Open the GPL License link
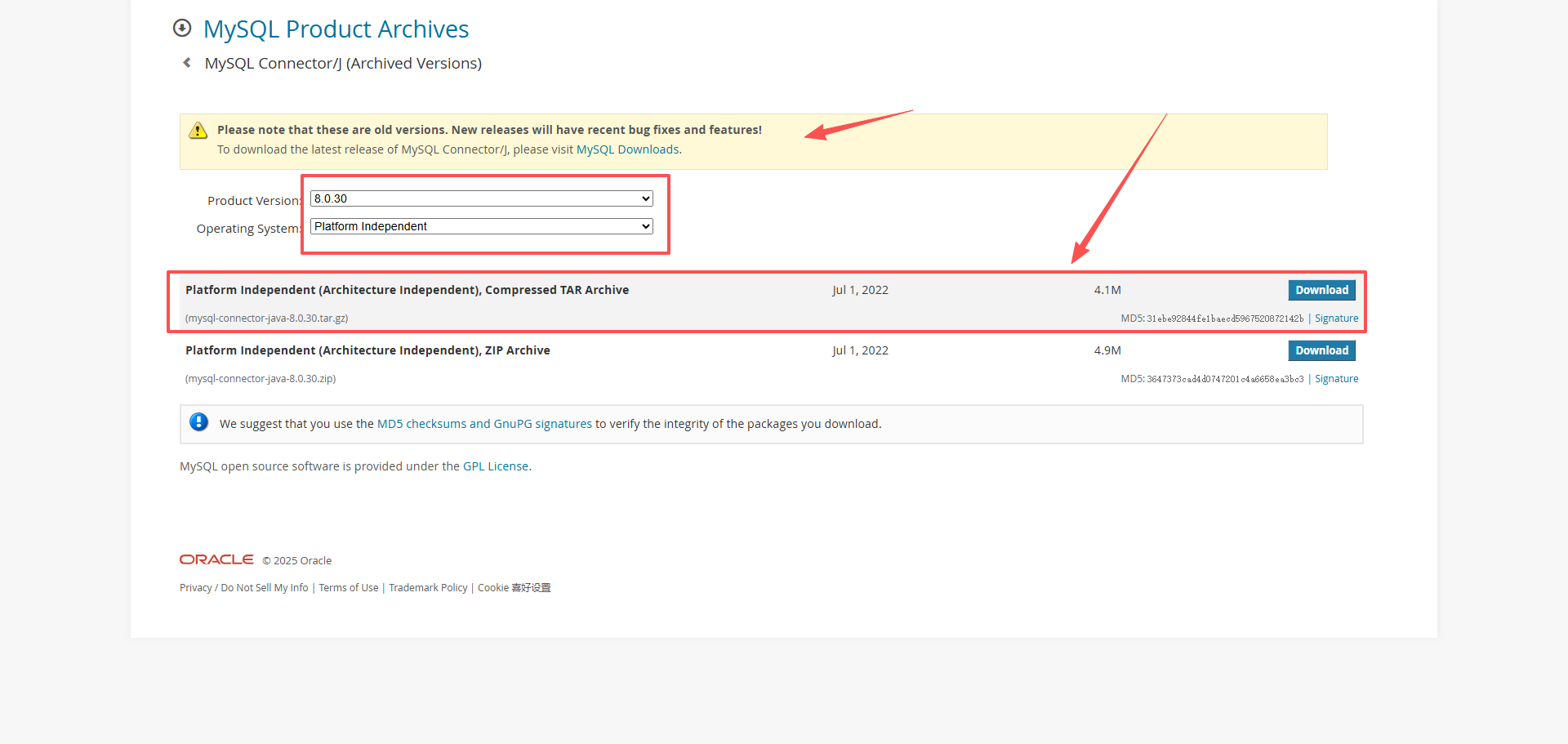Viewport: 1568px width, 744px height. coord(496,466)
